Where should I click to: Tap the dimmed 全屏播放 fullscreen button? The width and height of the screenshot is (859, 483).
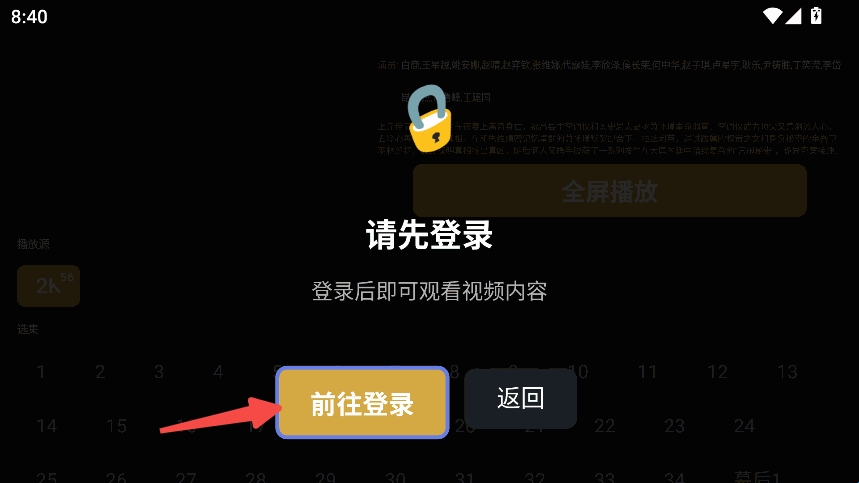610,191
